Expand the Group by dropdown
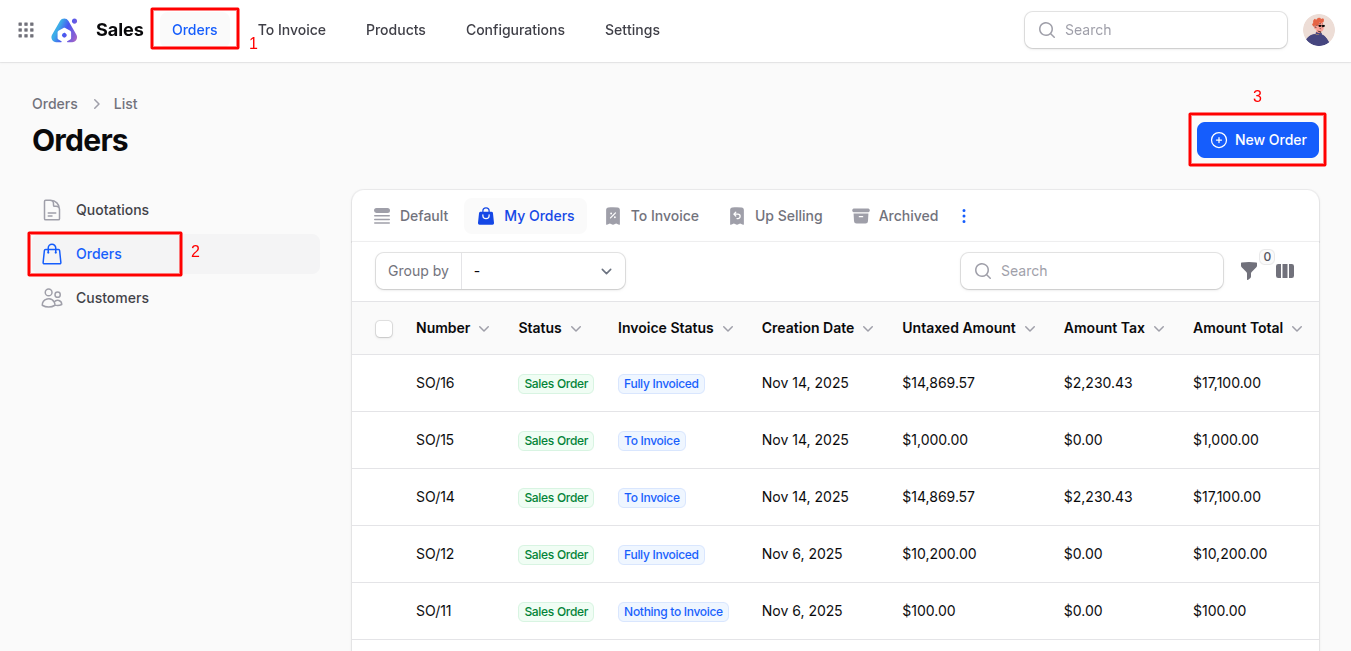Viewport: 1351px width, 651px height. pos(543,271)
